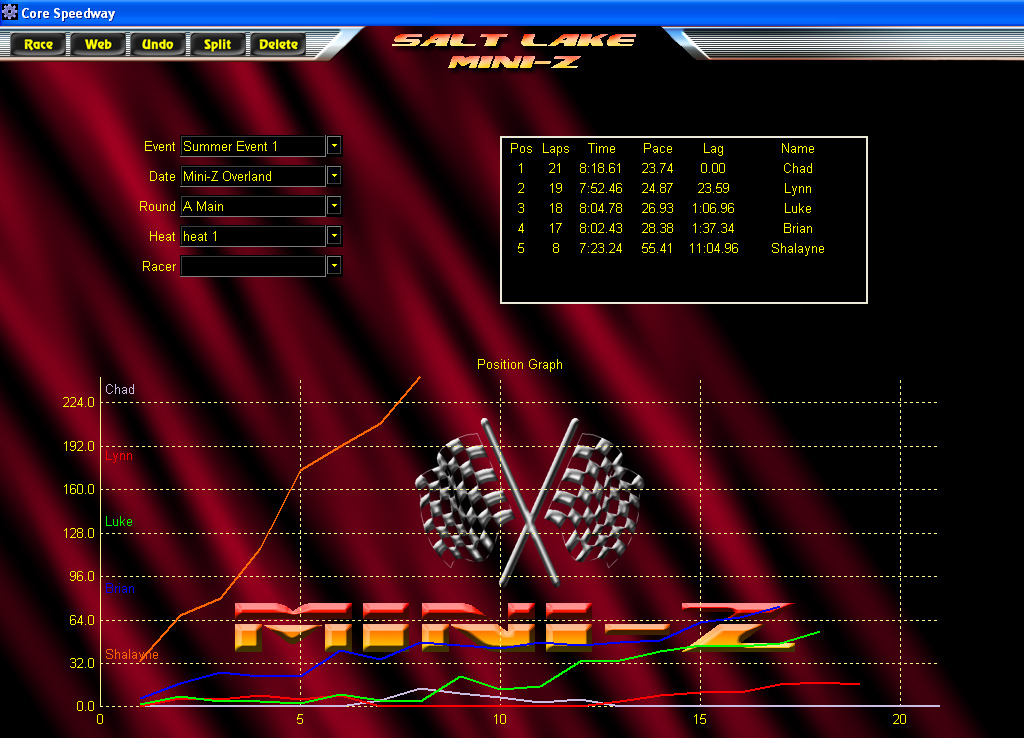Viewport: 1024px width, 738px height.
Task: Select Luke in the results table
Action: coord(797,208)
